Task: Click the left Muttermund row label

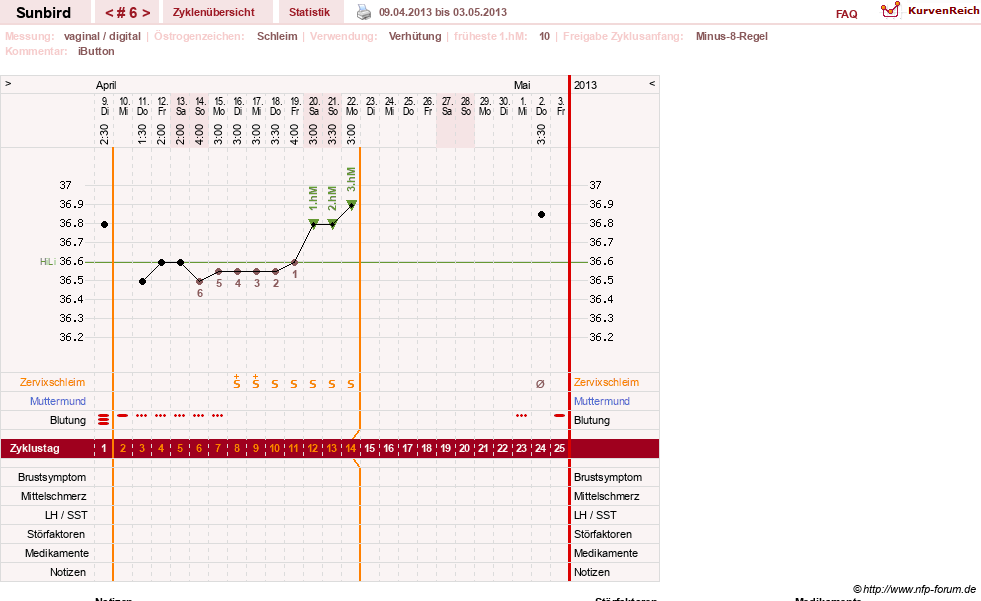Action: (58, 401)
